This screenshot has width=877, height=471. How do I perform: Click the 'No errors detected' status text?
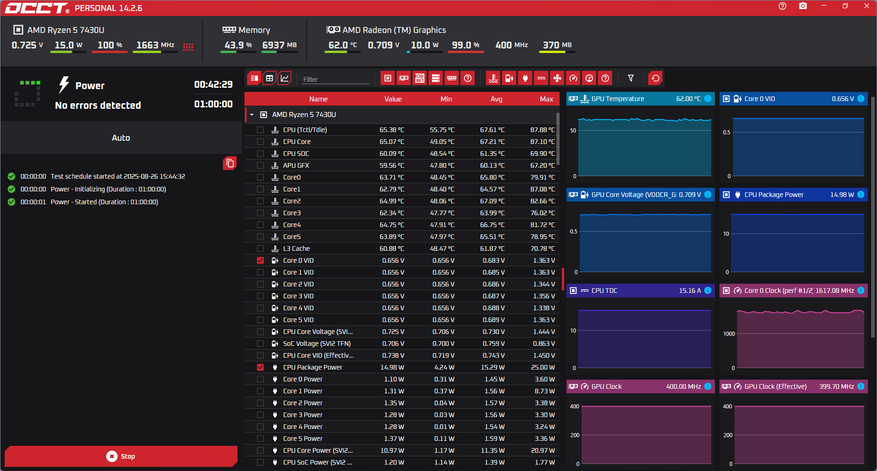click(98, 105)
